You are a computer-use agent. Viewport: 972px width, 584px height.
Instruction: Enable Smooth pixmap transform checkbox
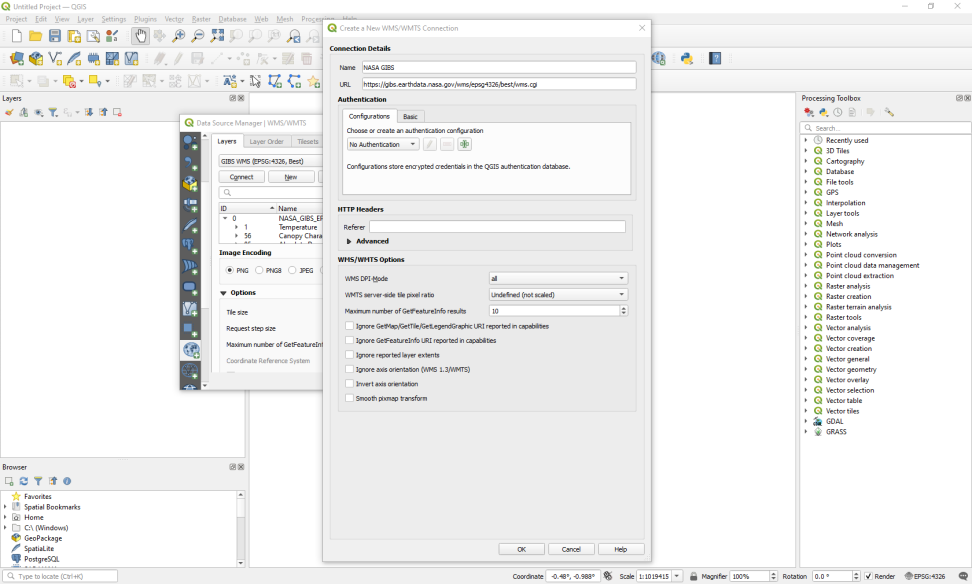tap(350, 398)
